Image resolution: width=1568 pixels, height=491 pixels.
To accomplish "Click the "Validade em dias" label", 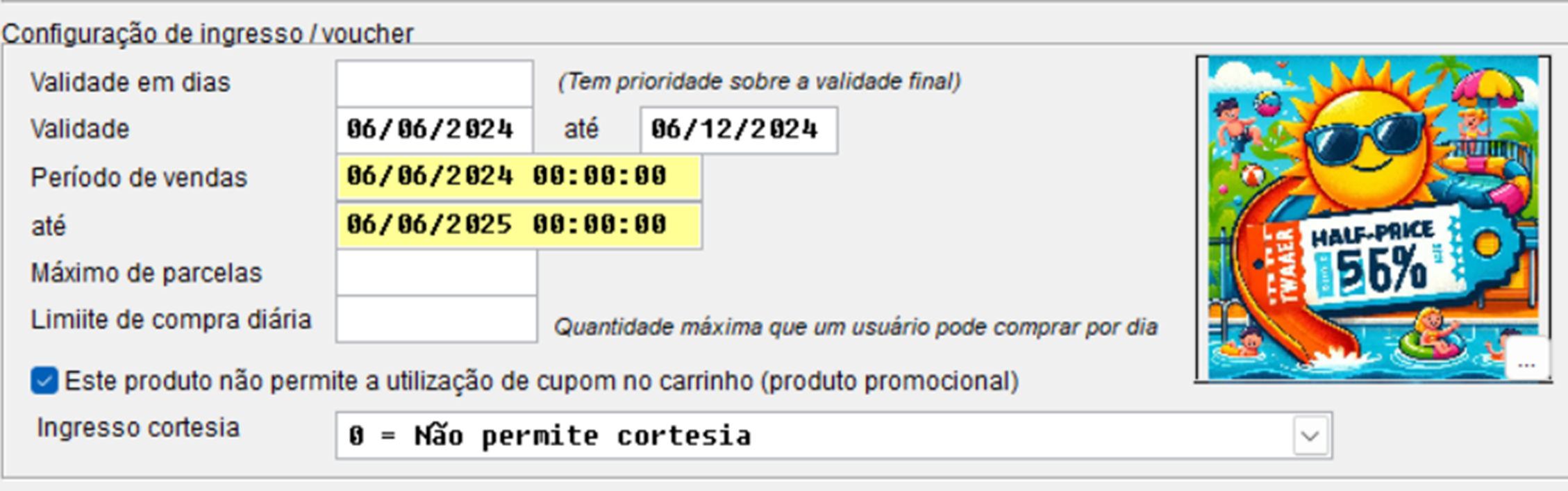I will coord(130,83).
